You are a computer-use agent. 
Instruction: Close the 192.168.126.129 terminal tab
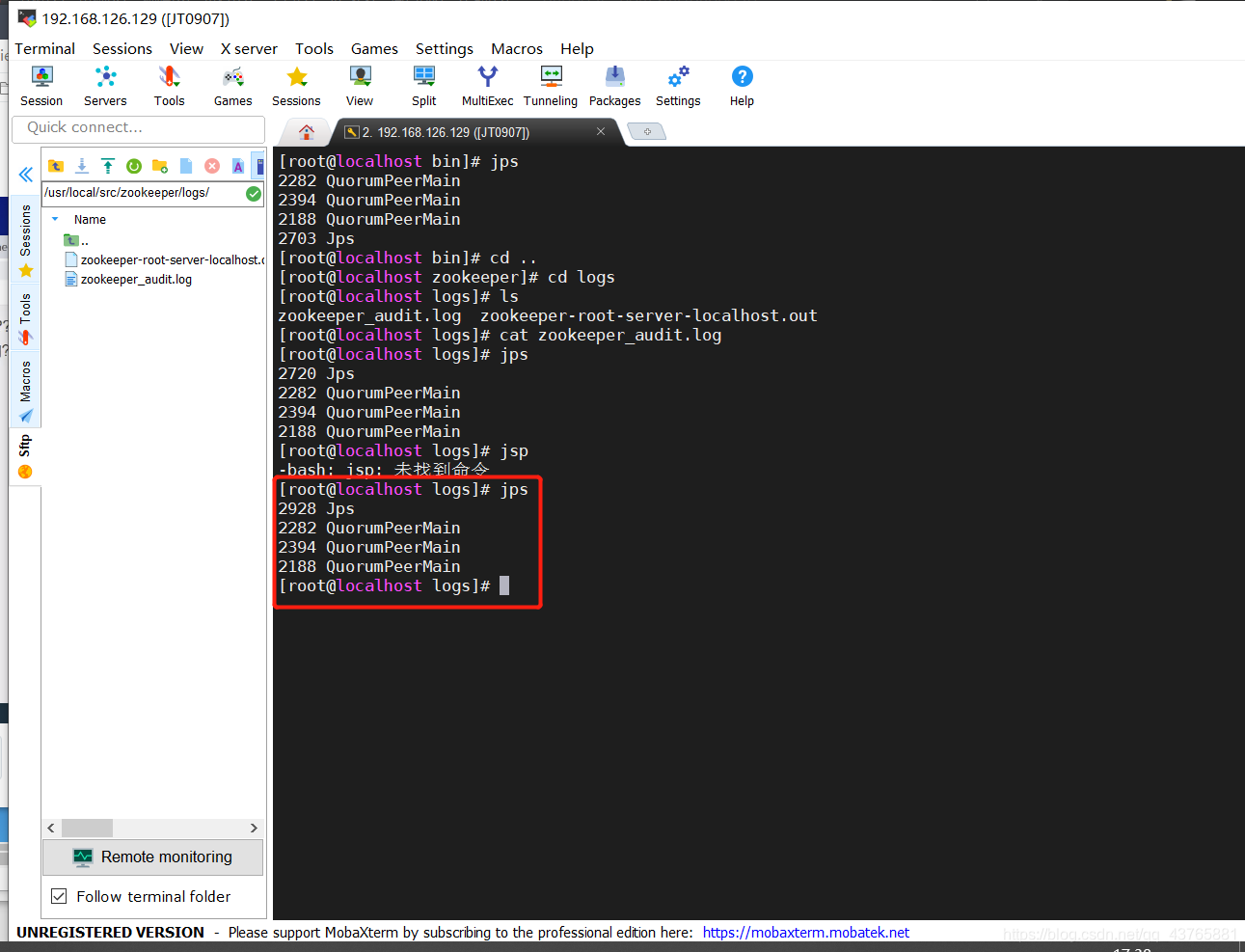601,131
